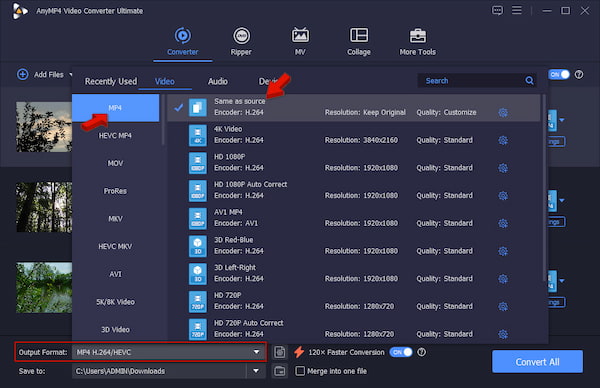Viewport: 600px width, 388px height.
Task: Select the first video thumbnail with tree silhouette
Action: (x=44, y=127)
